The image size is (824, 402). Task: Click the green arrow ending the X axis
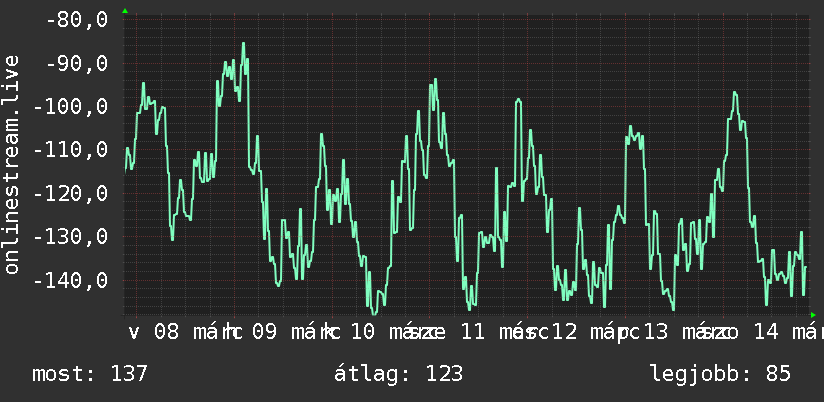pyautogui.click(x=813, y=315)
